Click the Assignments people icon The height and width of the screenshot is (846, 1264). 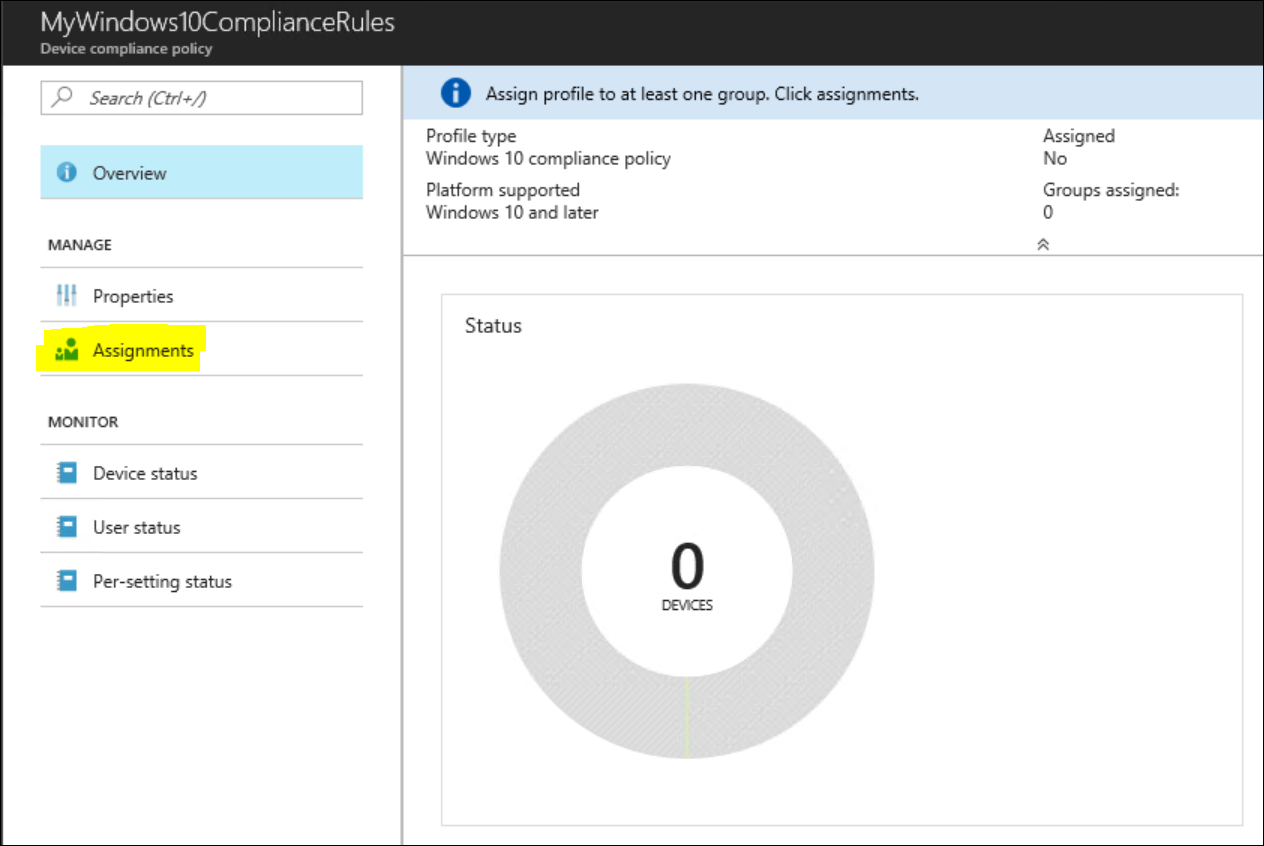(67, 350)
